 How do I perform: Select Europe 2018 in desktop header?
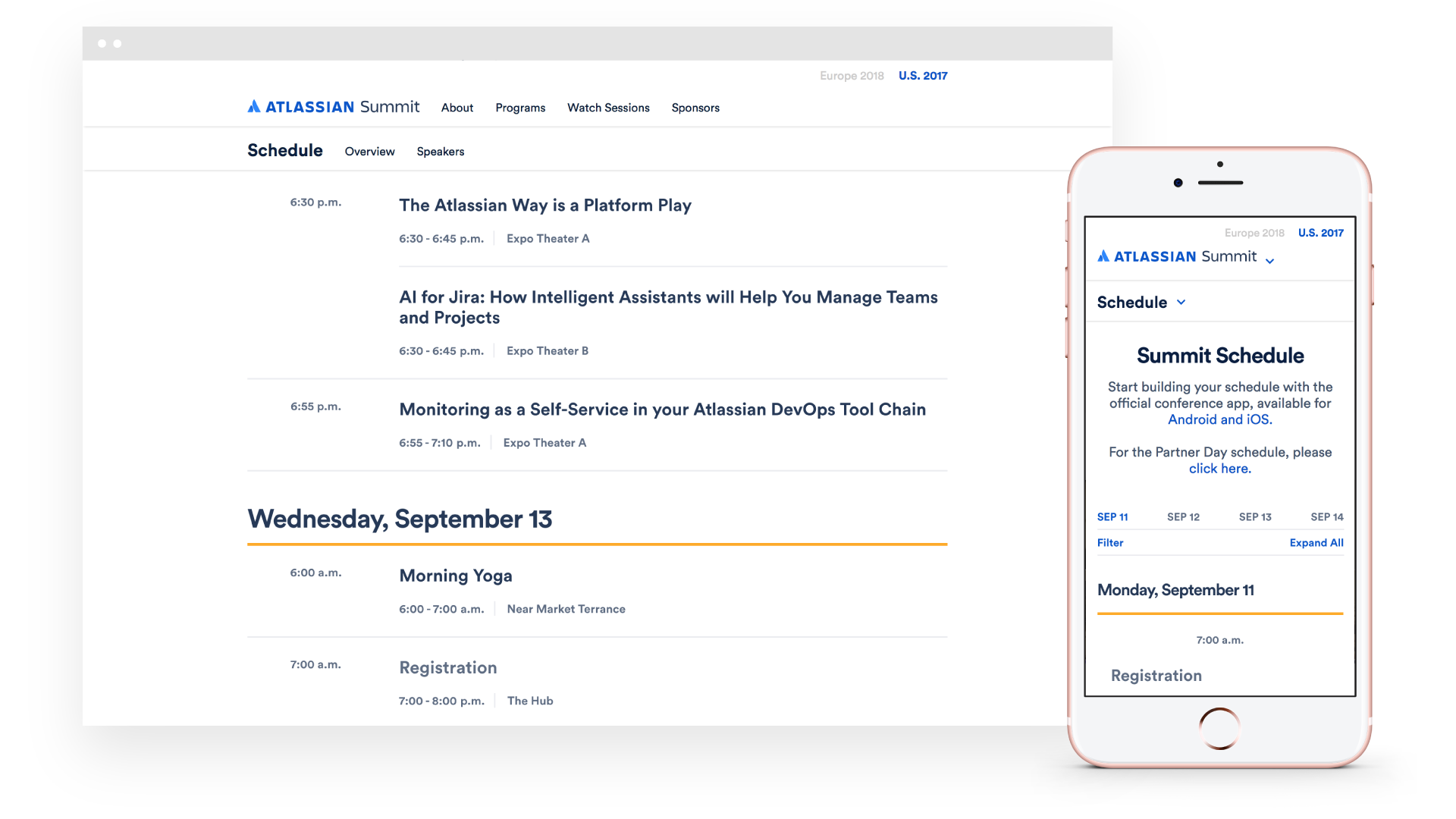click(x=852, y=76)
